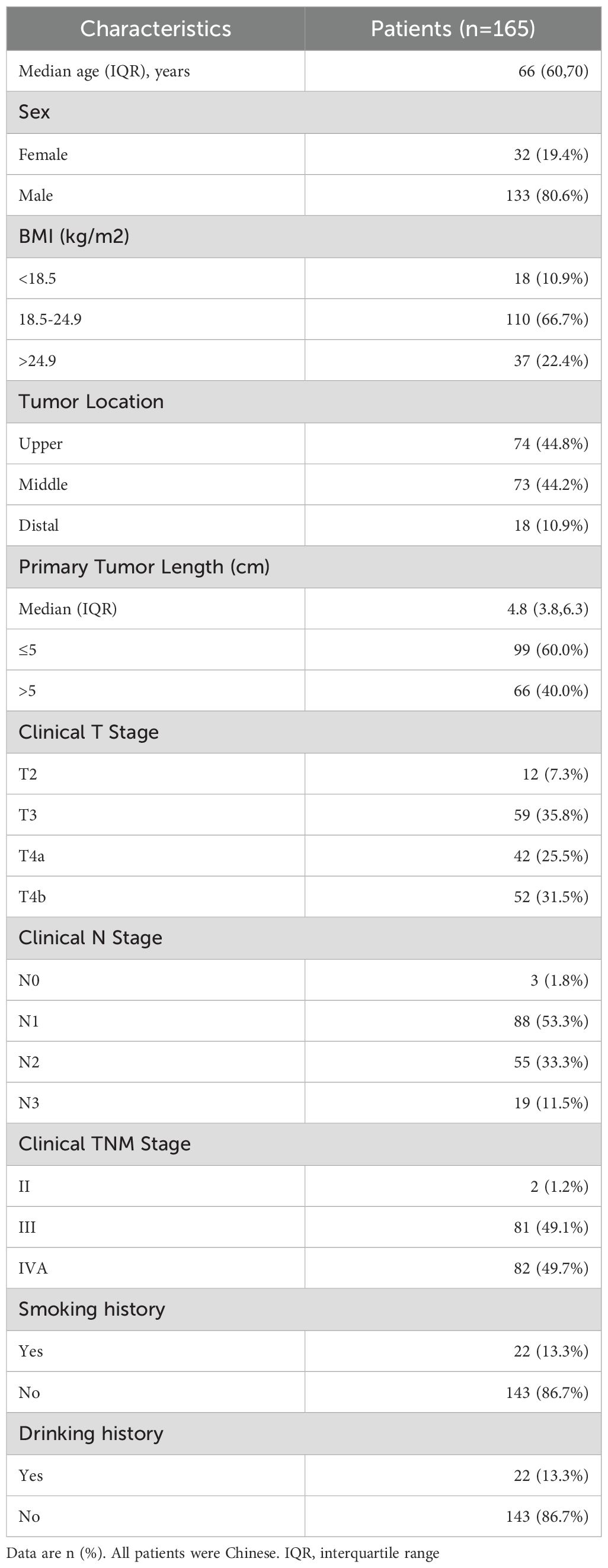
Task: Click the N1 value 88 (53.3%)
Action: pos(551,1021)
